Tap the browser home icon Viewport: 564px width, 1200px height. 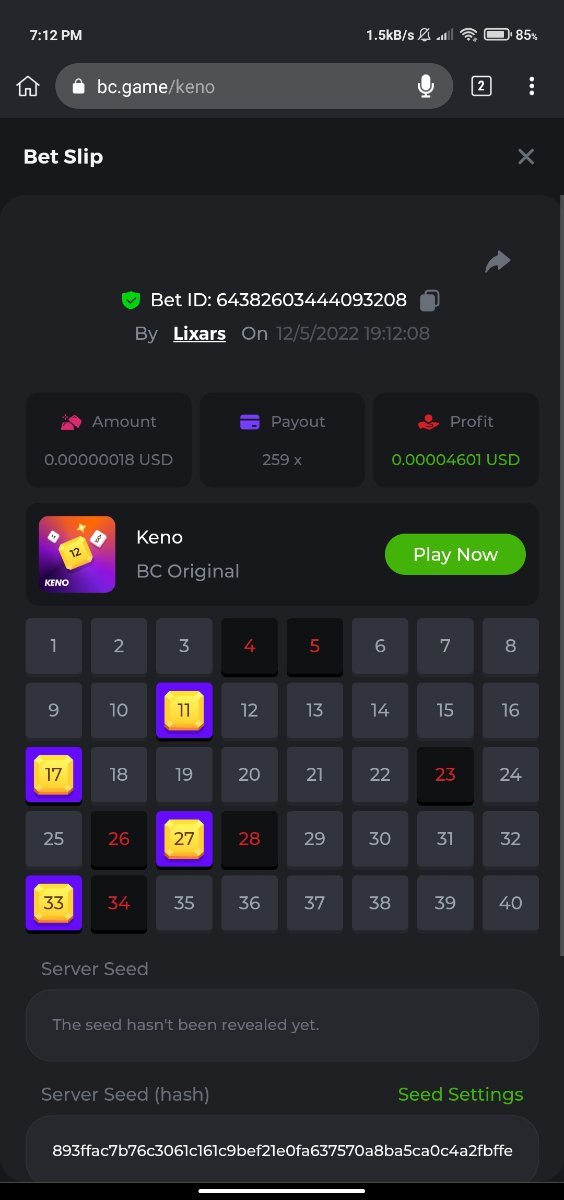[28, 87]
